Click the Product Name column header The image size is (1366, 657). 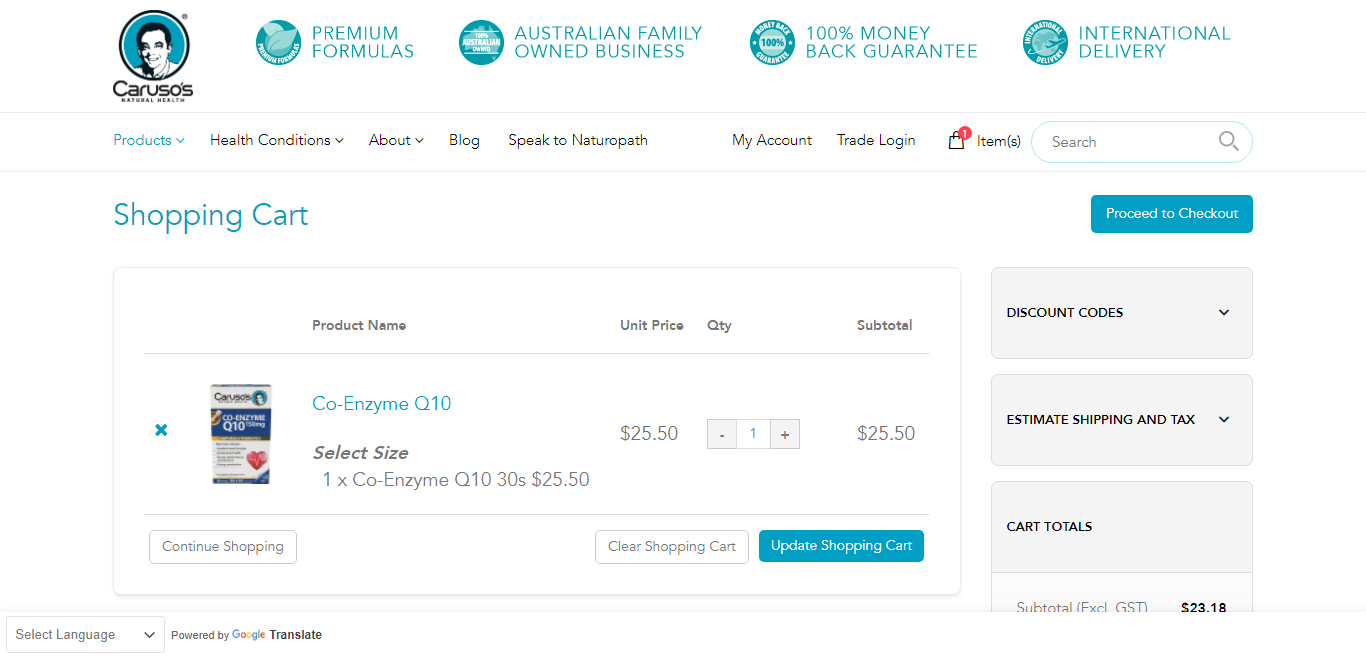tap(359, 325)
